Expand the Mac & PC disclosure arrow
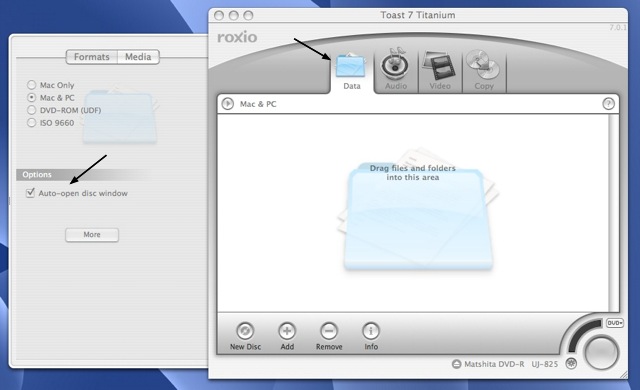The height and width of the screenshot is (390, 640). (x=227, y=104)
